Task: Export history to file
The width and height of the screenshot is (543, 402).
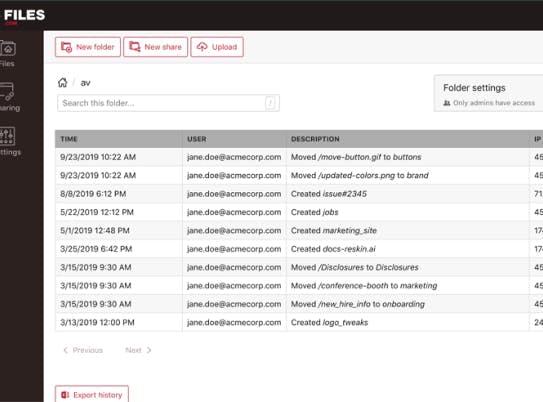Action: pyautogui.click(x=92, y=395)
